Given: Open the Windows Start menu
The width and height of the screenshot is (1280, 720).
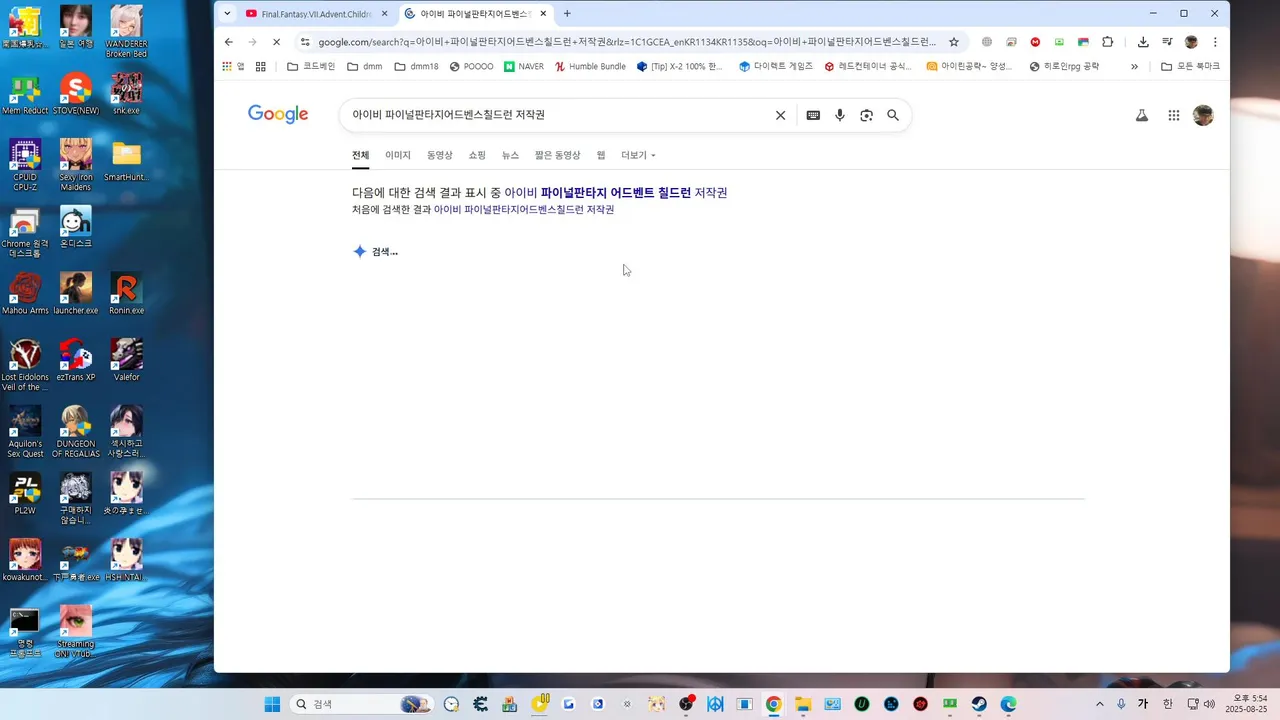Looking at the screenshot, I should 272,704.
